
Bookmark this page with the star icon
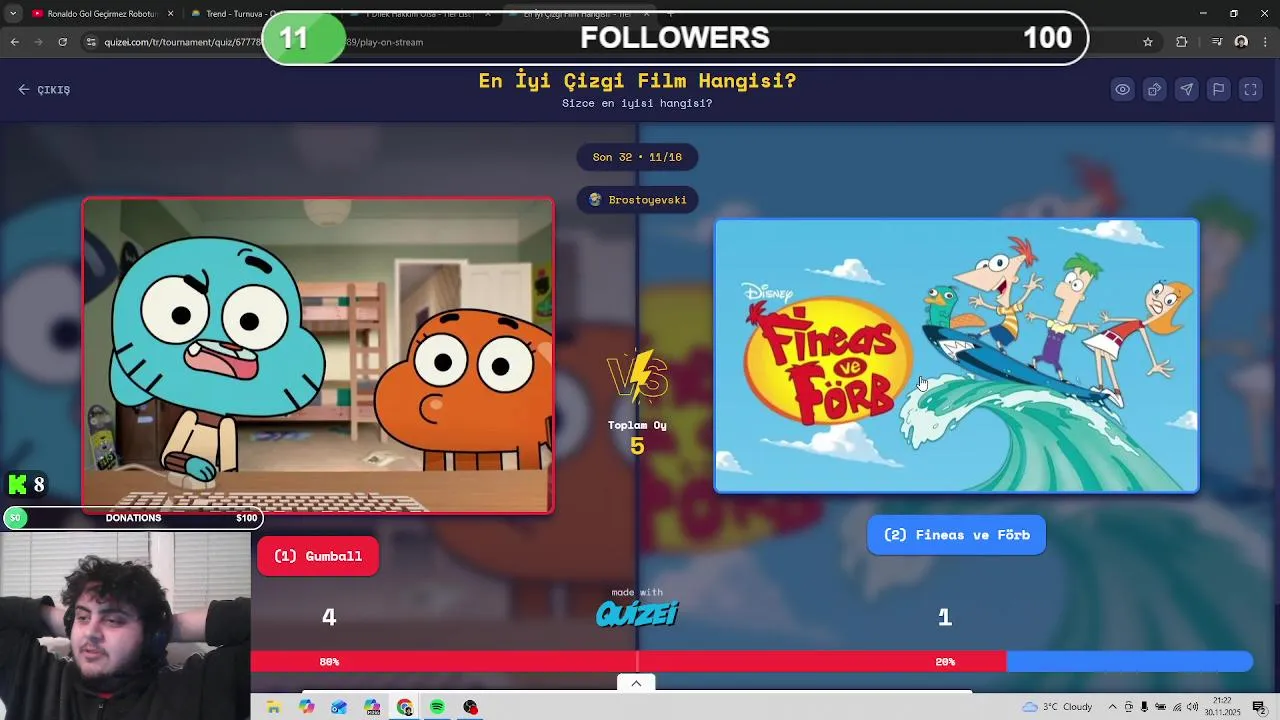coord(1148,42)
